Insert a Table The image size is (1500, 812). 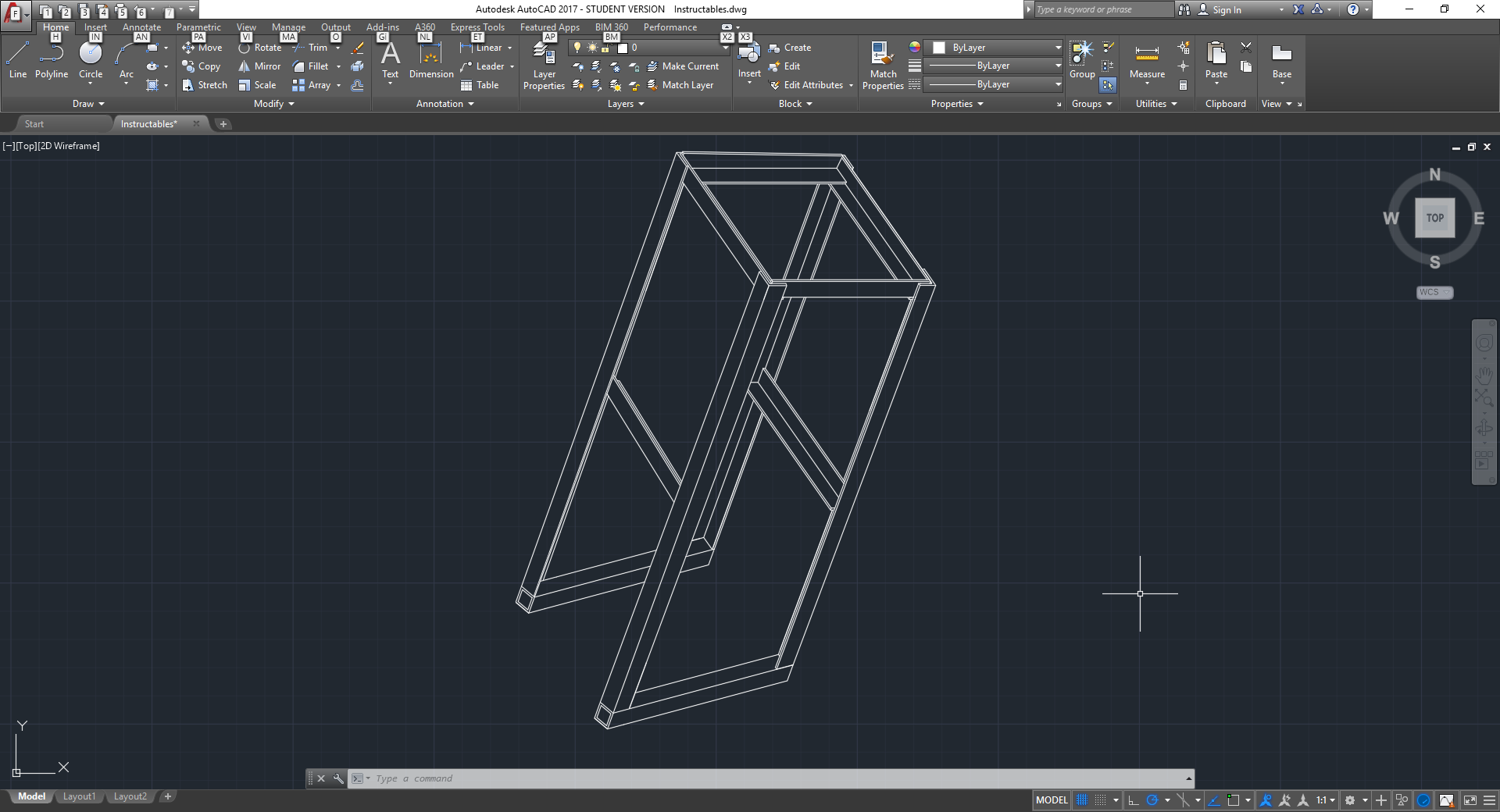point(480,85)
